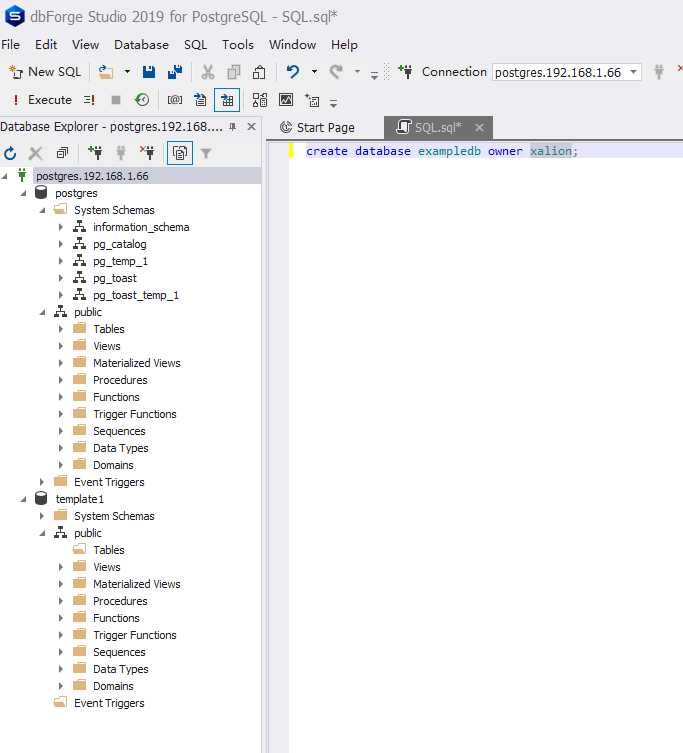Click the blue Undo arrow
Screen dimensions: 683x753
click(293, 72)
